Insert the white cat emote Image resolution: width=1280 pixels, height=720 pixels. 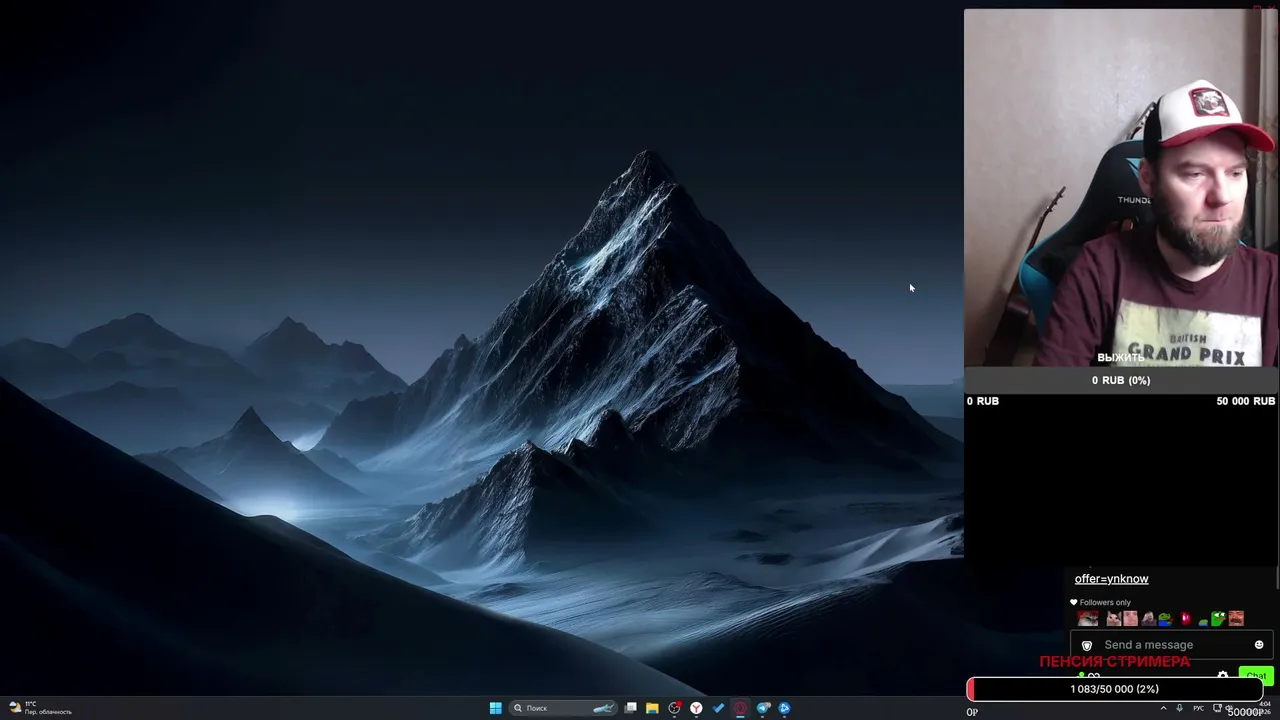(x=1113, y=618)
